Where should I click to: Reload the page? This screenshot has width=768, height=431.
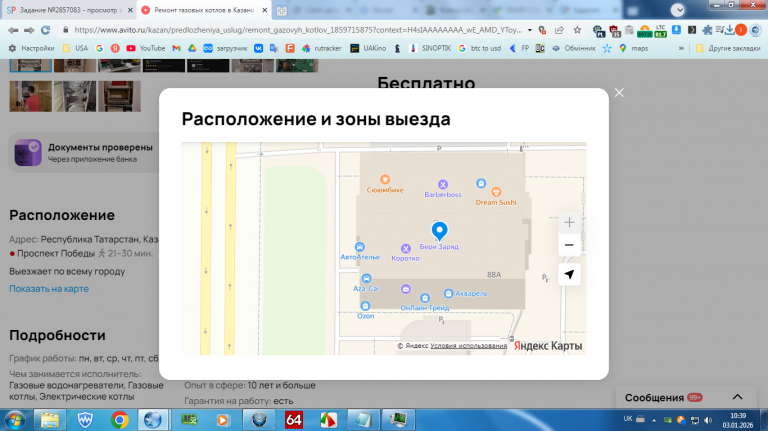(45, 30)
